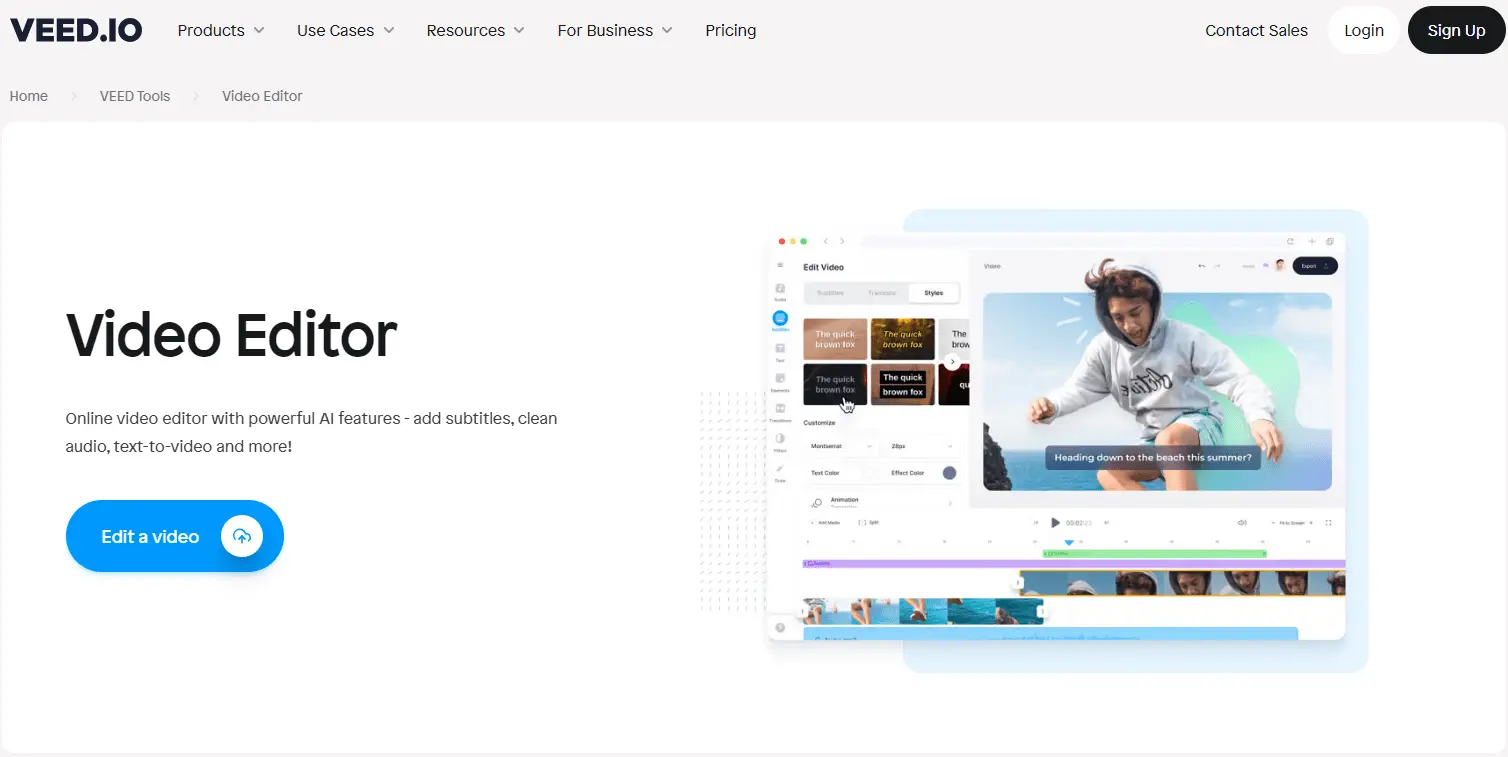The image size is (1508, 757).
Task: Click the VEED.IO logo
Action: pos(76,30)
